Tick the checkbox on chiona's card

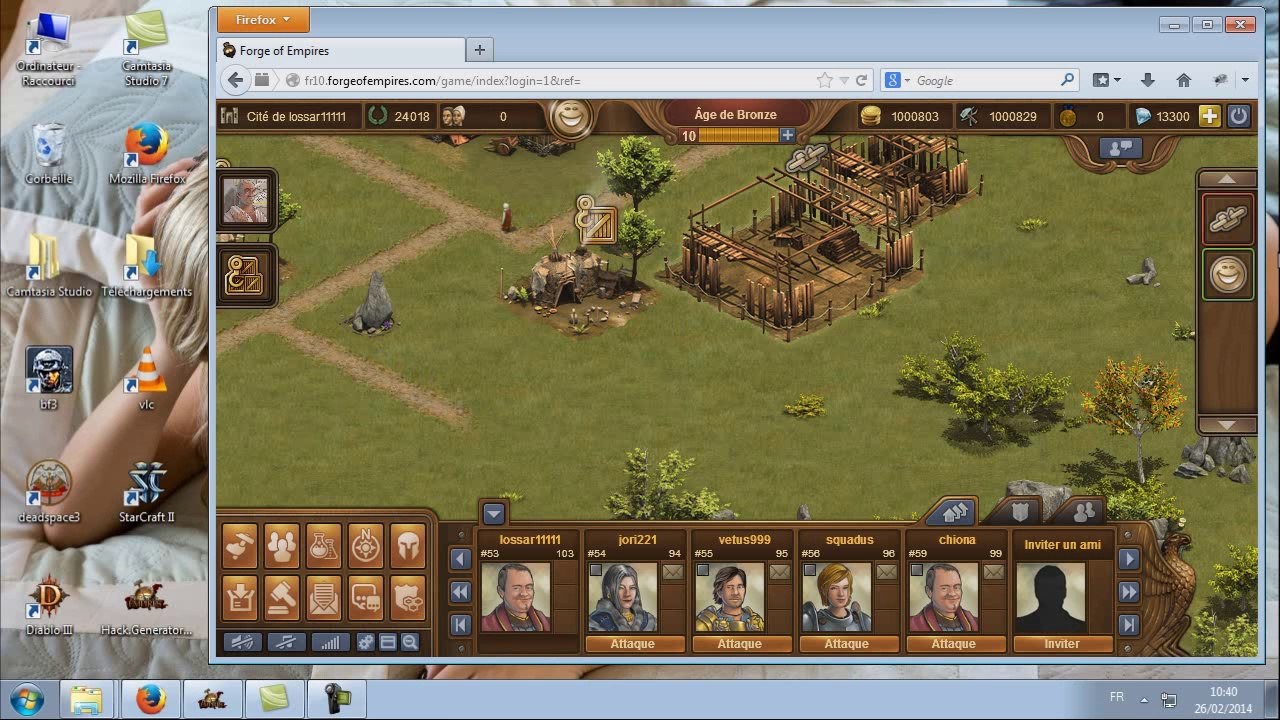coord(917,571)
